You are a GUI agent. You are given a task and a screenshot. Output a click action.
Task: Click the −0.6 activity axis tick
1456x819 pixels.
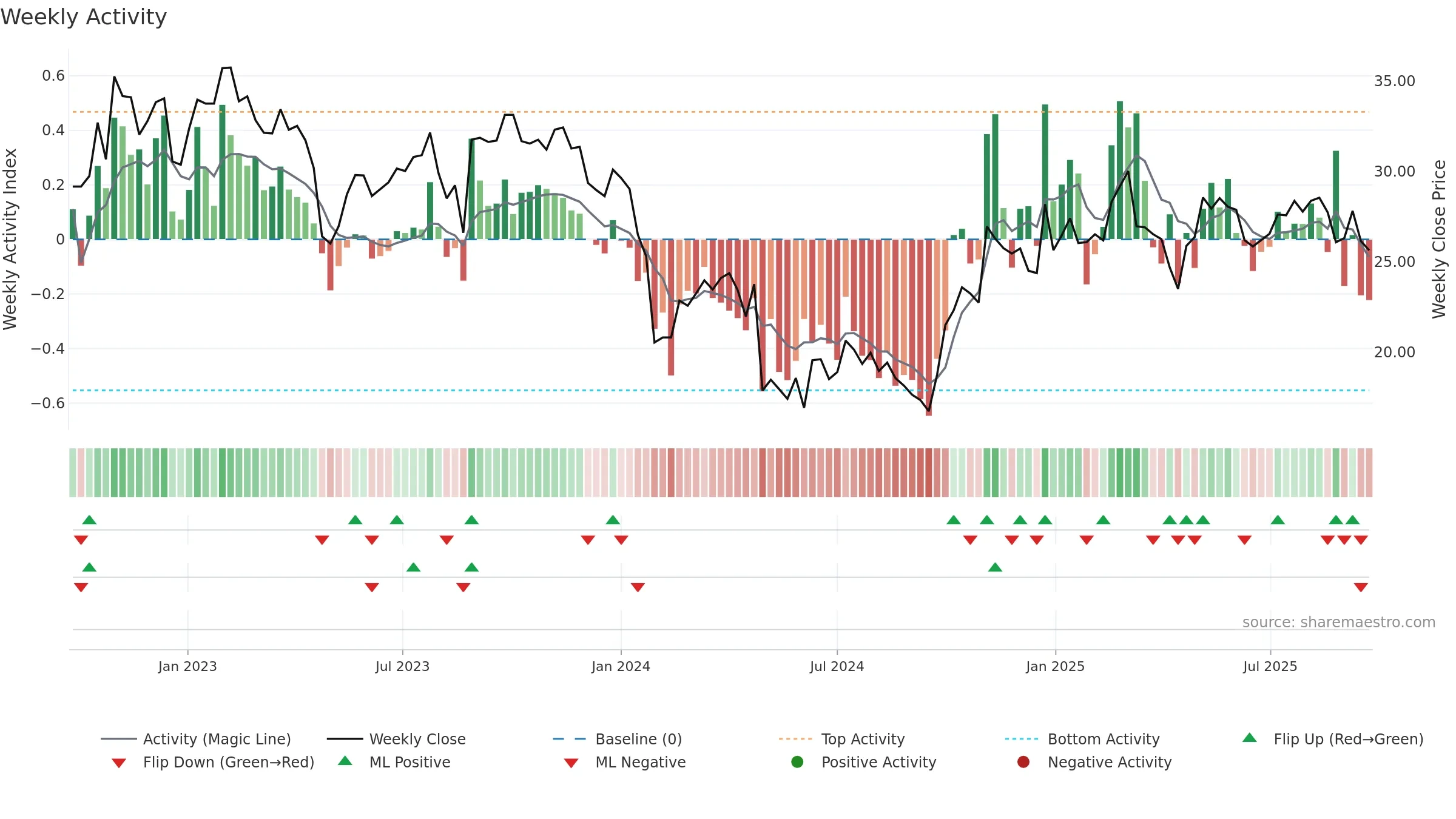click(48, 403)
